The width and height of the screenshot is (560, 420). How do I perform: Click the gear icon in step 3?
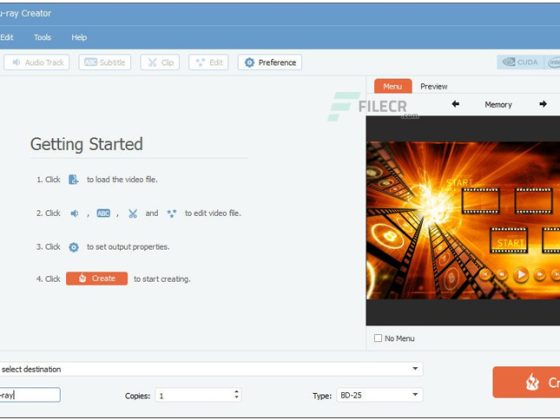pos(74,247)
